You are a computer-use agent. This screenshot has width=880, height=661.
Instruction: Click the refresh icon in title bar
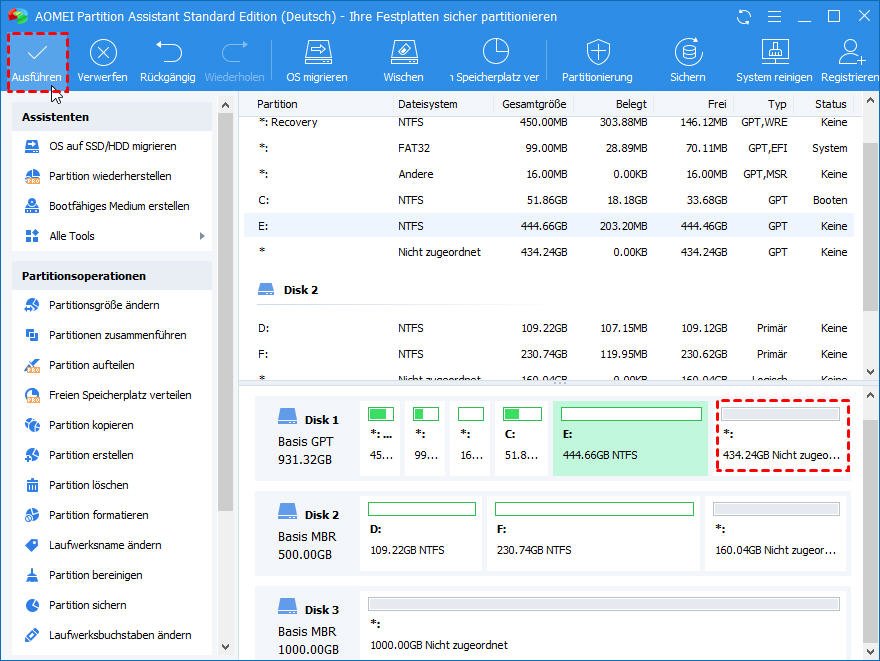743,17
